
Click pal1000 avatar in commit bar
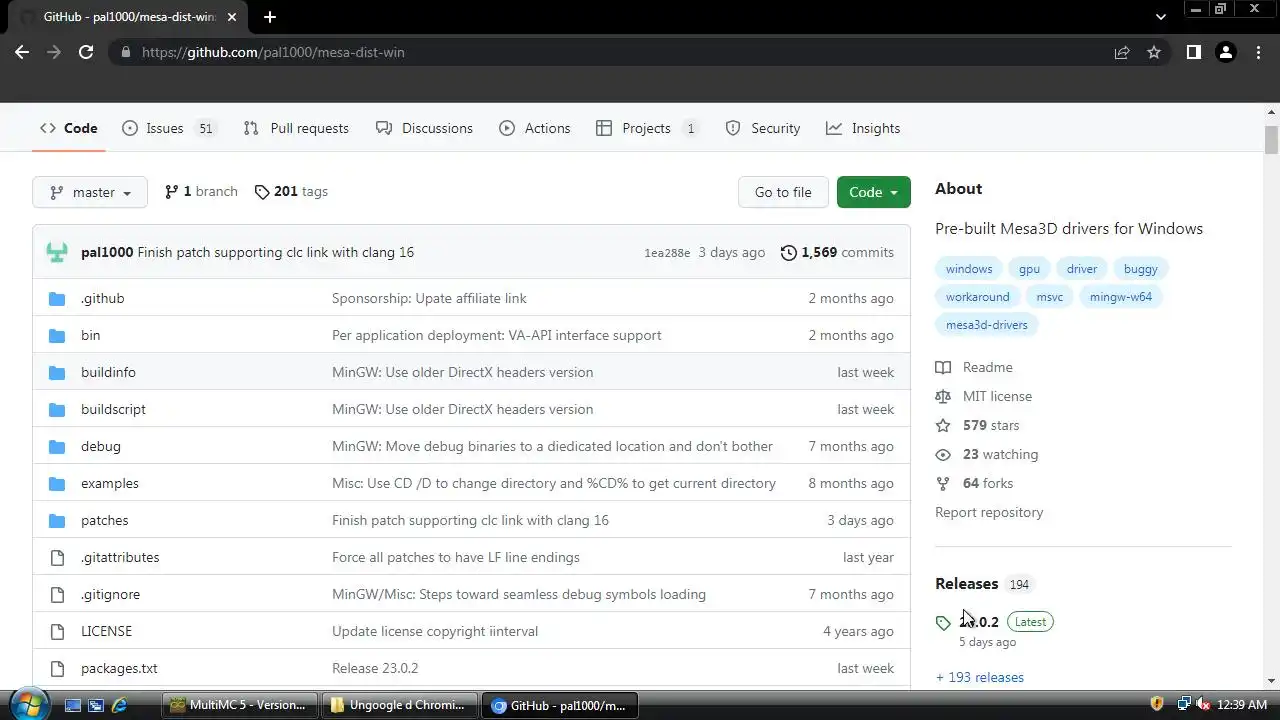click(x=57, y=252)
